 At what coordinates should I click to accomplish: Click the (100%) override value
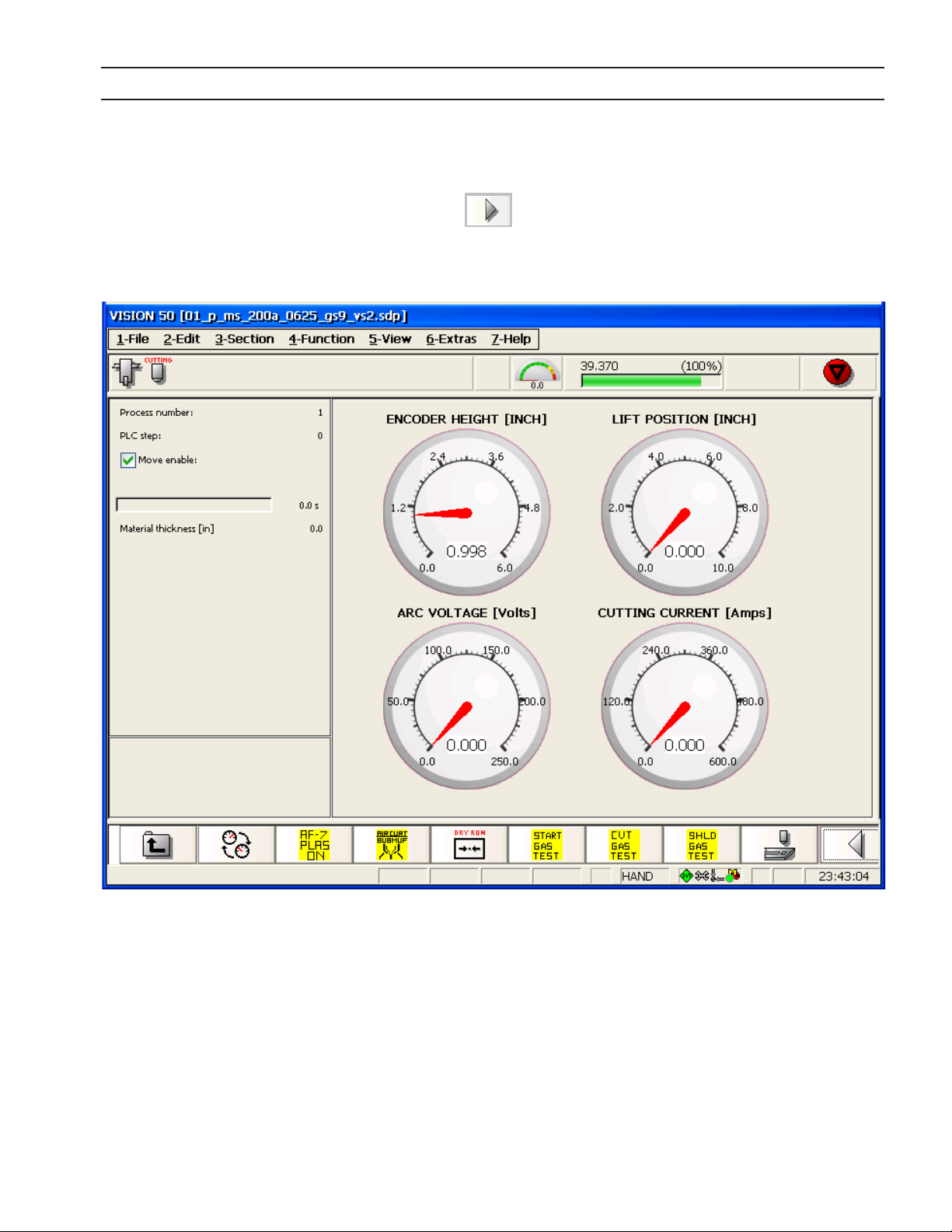coord(701,366)
